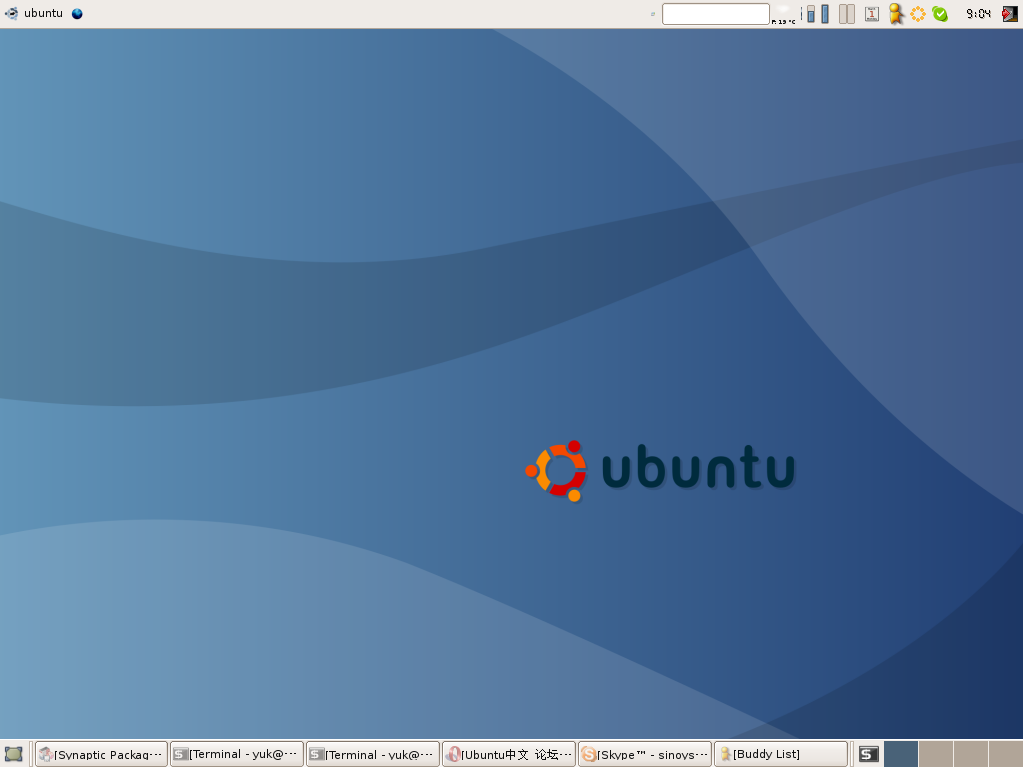Restore the Synaptic Package Manager window

101,755
